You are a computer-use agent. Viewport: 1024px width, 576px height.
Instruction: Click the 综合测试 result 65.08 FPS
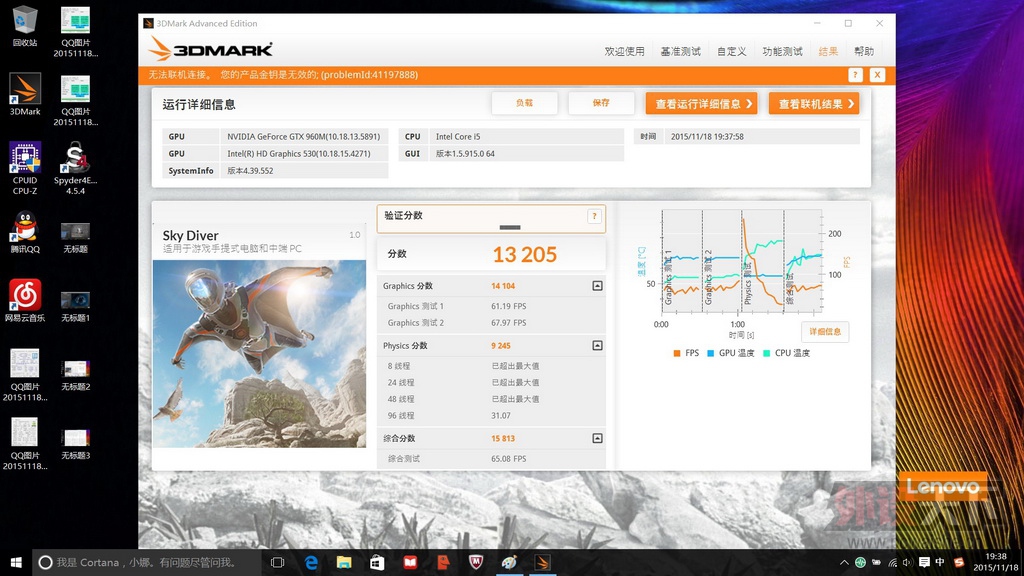pos(509,459)
